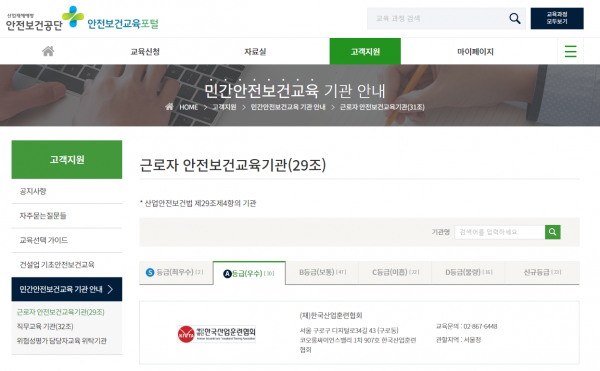Click the home icon in main navigation

(48, 51)
